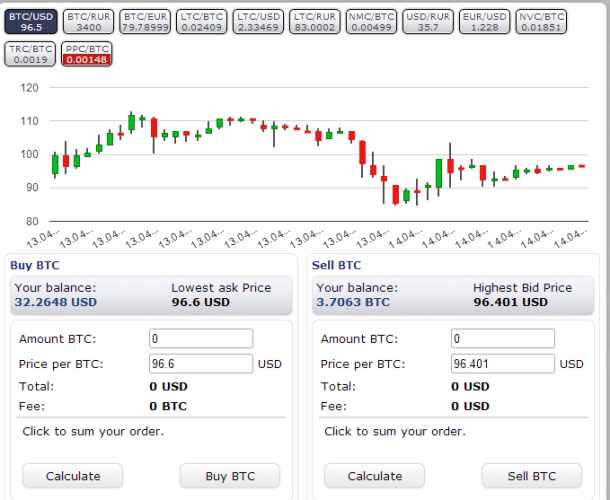Click Amount BTC field in Buy BTC
The width and height of the screenshot is (610, 500).
click(x=201, y=339)
